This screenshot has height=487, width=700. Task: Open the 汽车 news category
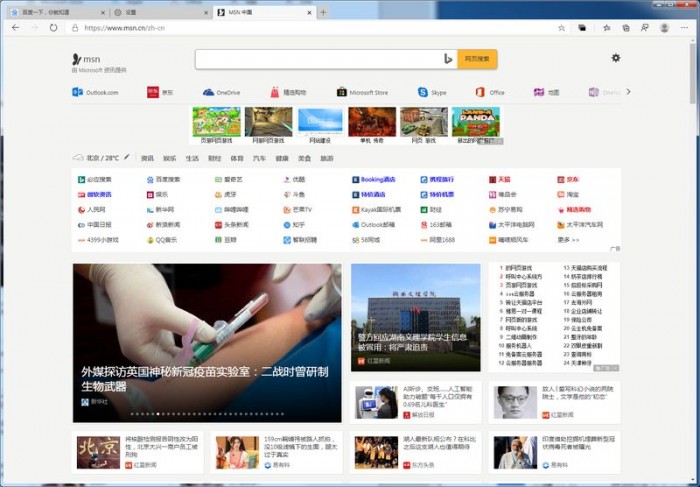coord(259,158)
